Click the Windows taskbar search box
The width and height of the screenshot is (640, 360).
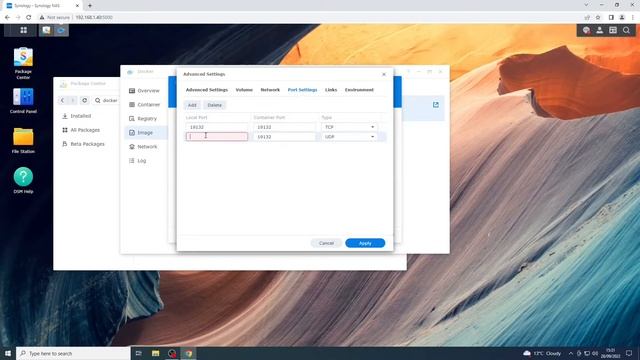point(73,353)
